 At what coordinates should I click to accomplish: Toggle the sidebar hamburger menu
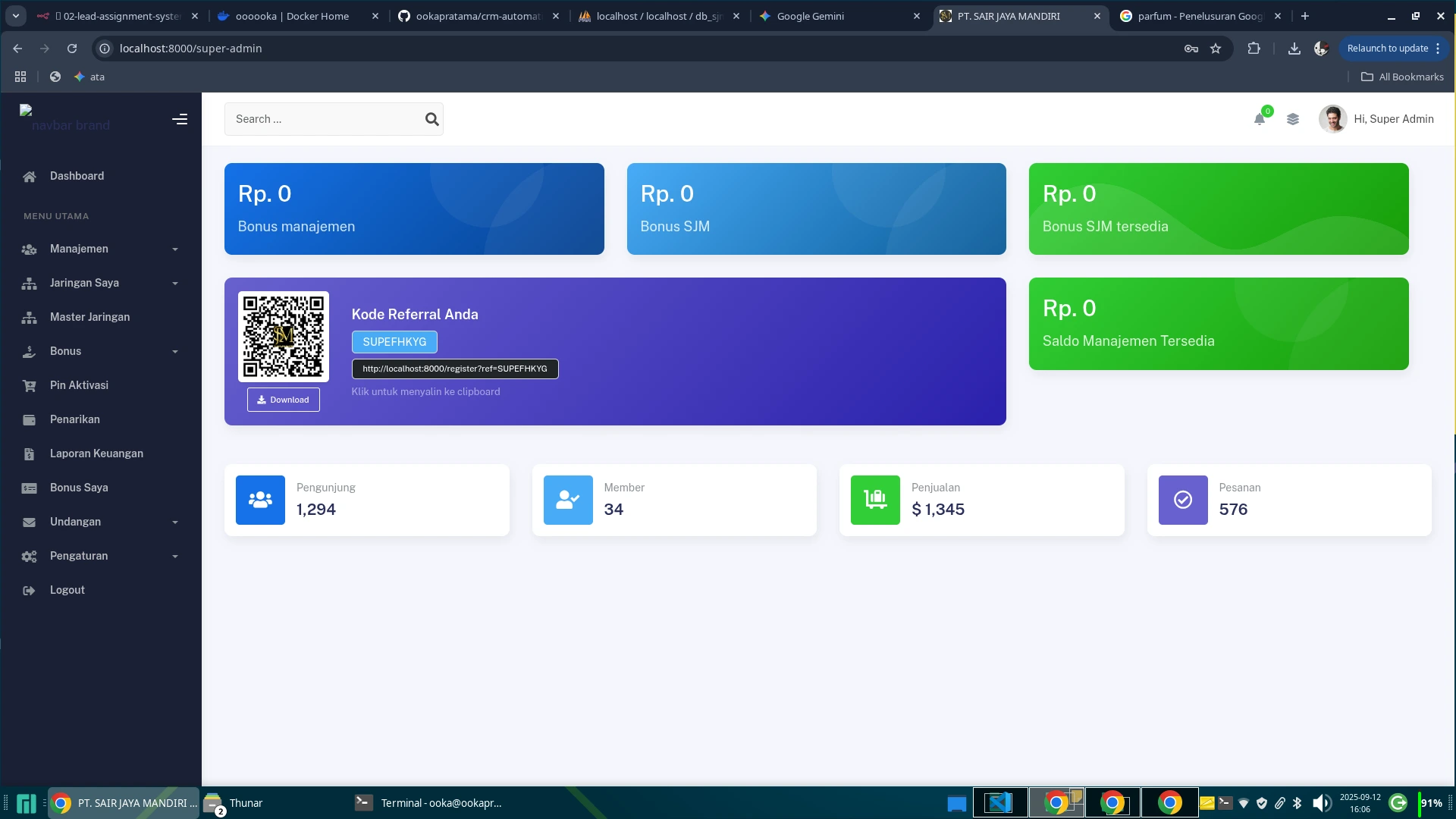coord(180,119)
